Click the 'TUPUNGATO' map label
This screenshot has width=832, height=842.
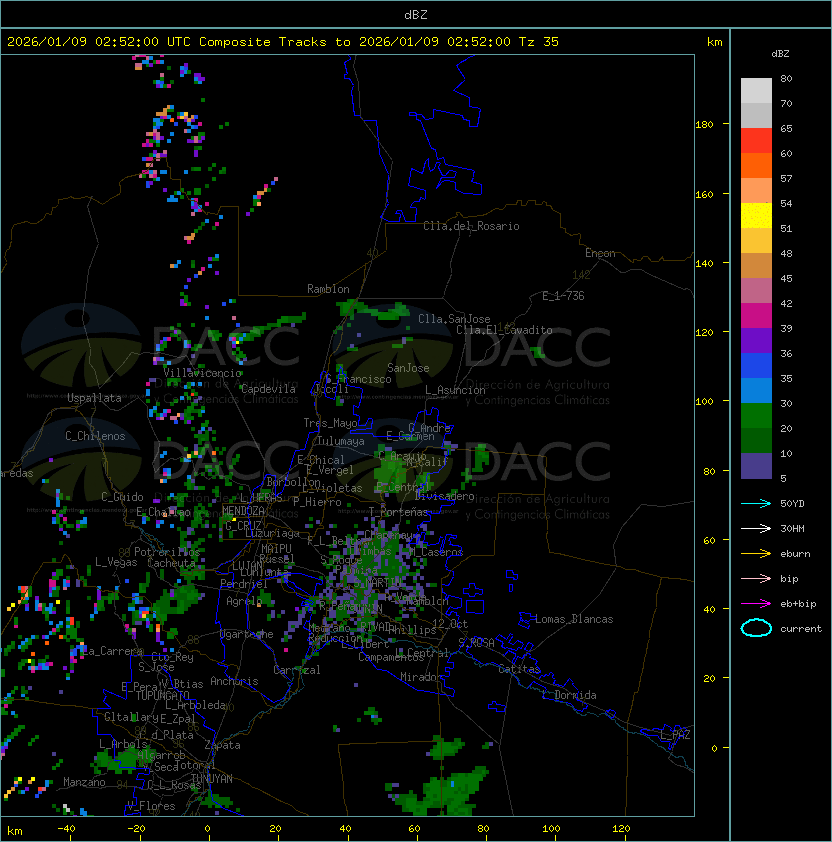click(x=162, y=695)
